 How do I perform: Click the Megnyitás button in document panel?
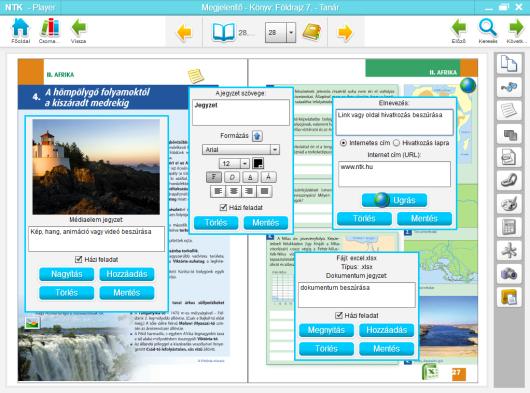[326, 330]
